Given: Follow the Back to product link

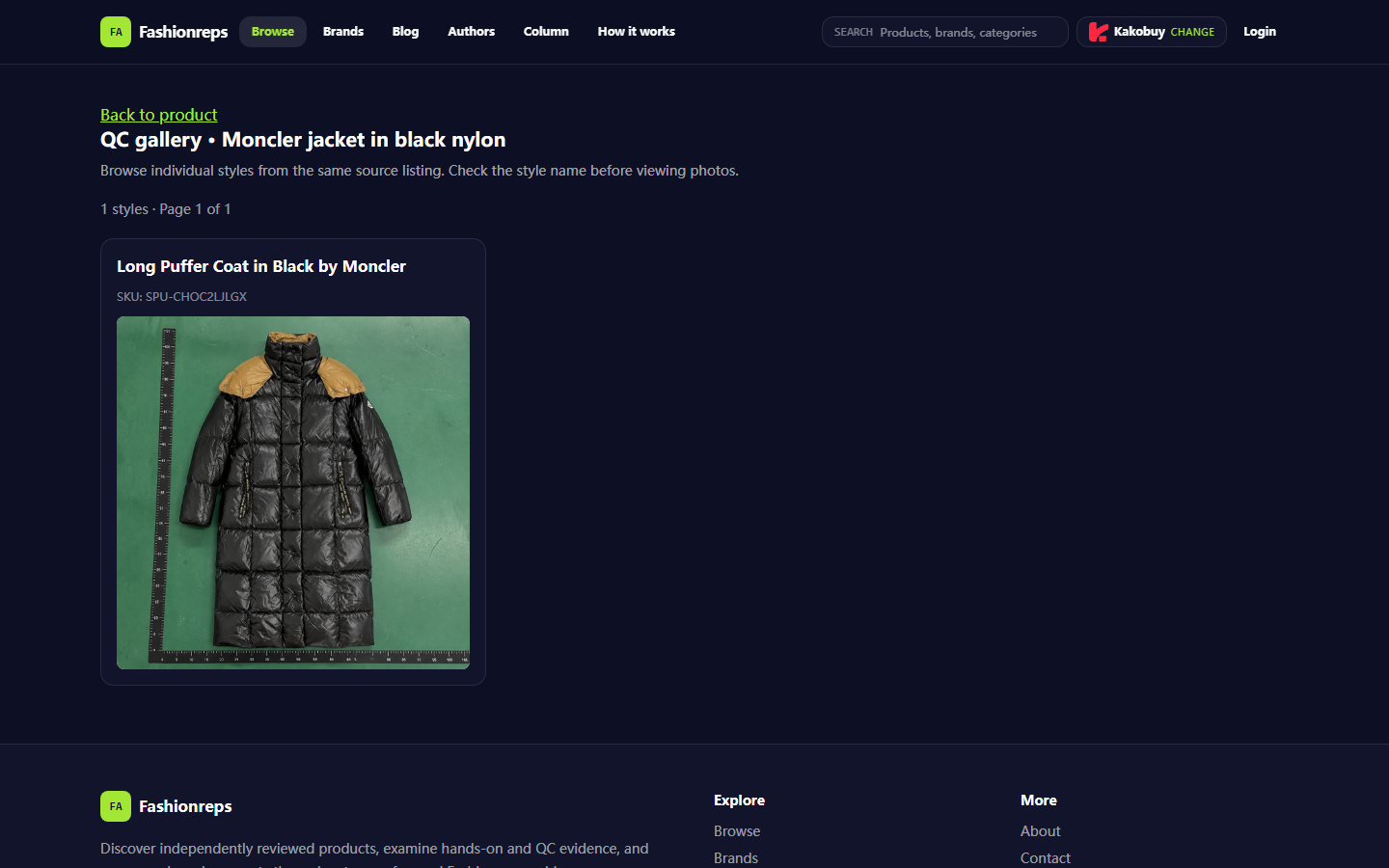Looking at the screenshot, I should point(159,115).
